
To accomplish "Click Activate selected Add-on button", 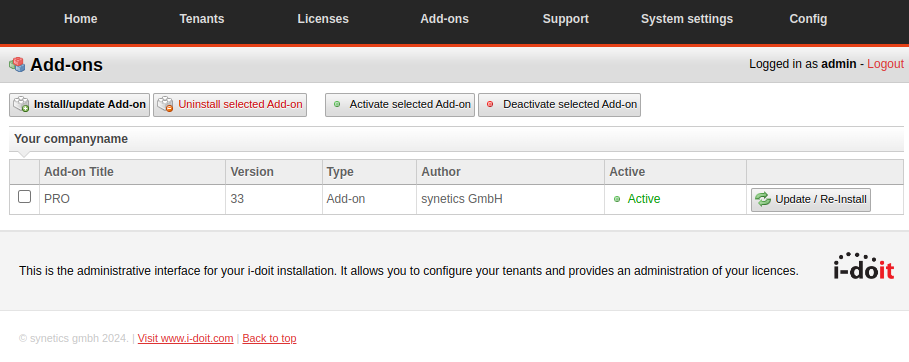I will (x=400, y=105).
